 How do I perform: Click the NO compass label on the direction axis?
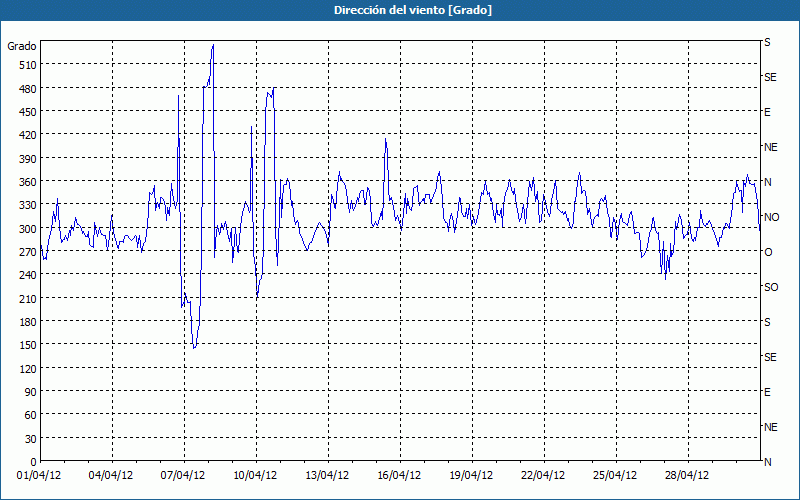click(x=771, y=217)
